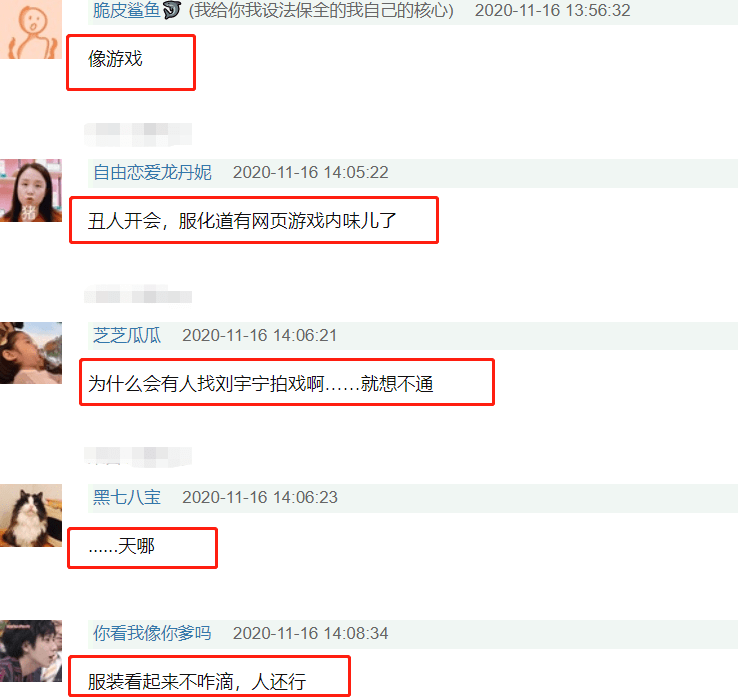Screen dimensions: 738x698
Task: Open avatar of user 自由恋爱龙丹妮
Action: click(31, 190)
